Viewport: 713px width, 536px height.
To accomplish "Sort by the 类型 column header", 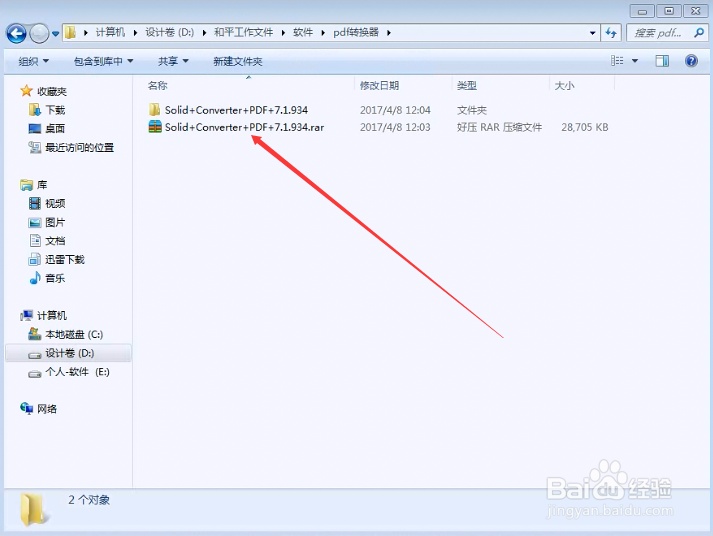I will click(467, 85).
